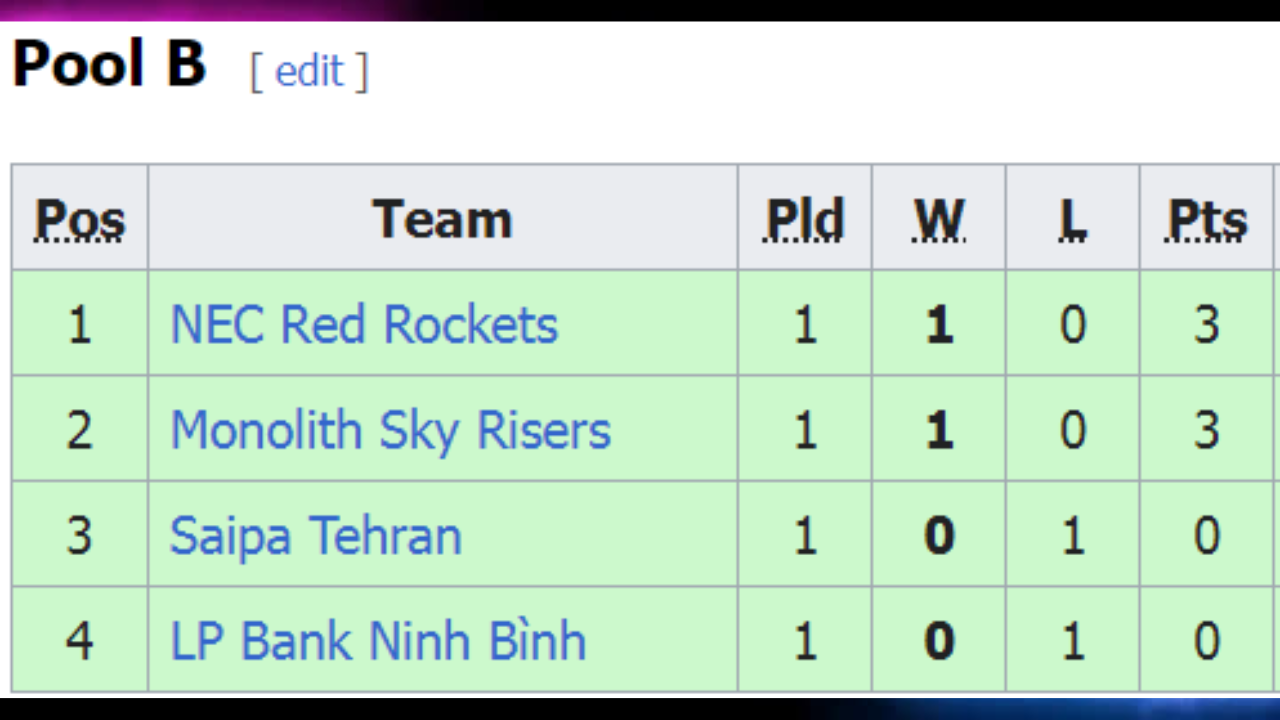Click the L column header abbreviation

[x=1073, y=219]
